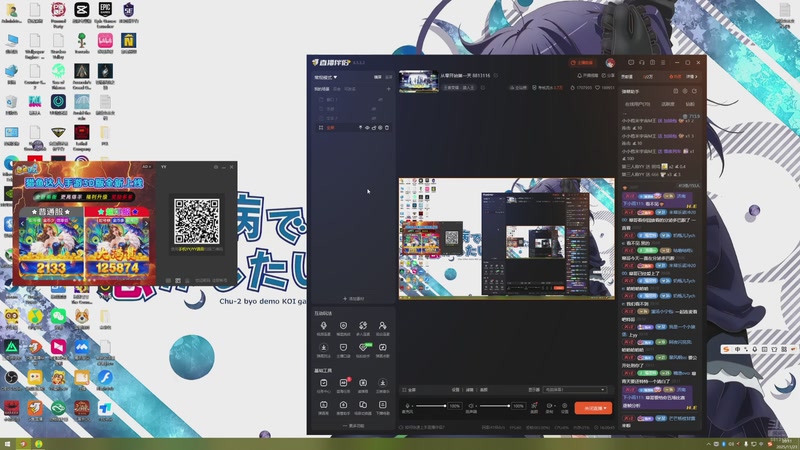Click the bell stream-reminder icon
The height and width of the screenshot is (450, 800).
pyautogui.click(x=580, y=76)
